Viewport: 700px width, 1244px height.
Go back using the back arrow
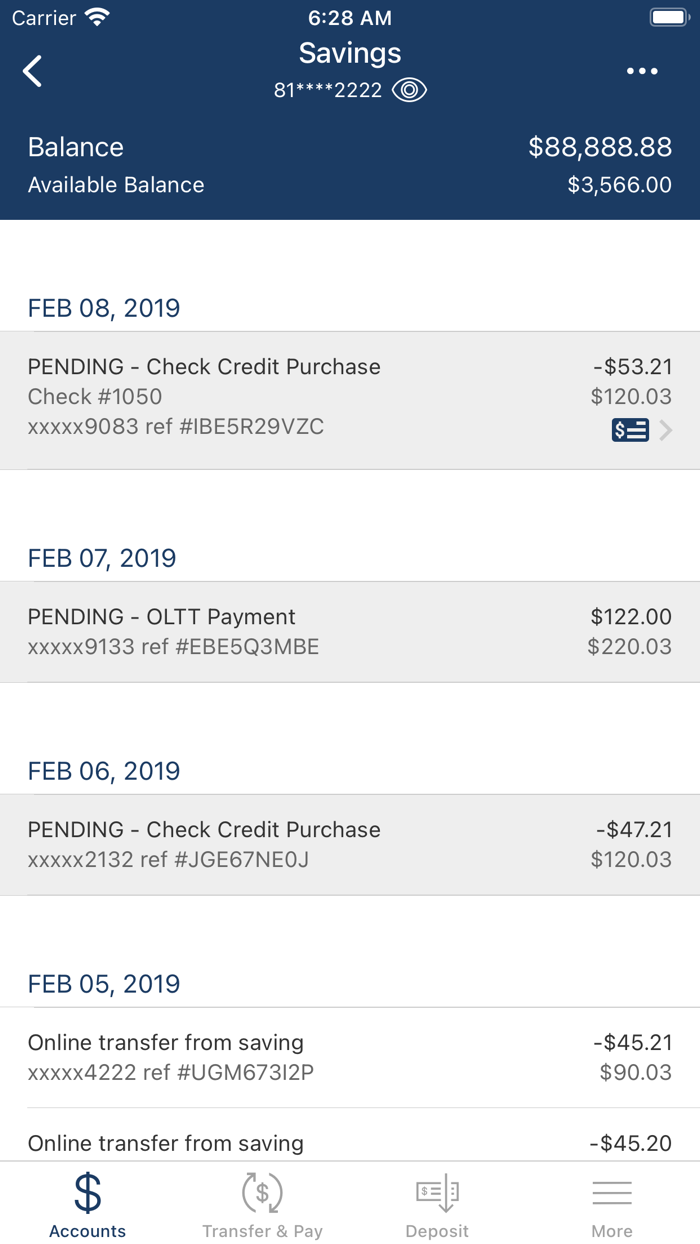[31, 71]
